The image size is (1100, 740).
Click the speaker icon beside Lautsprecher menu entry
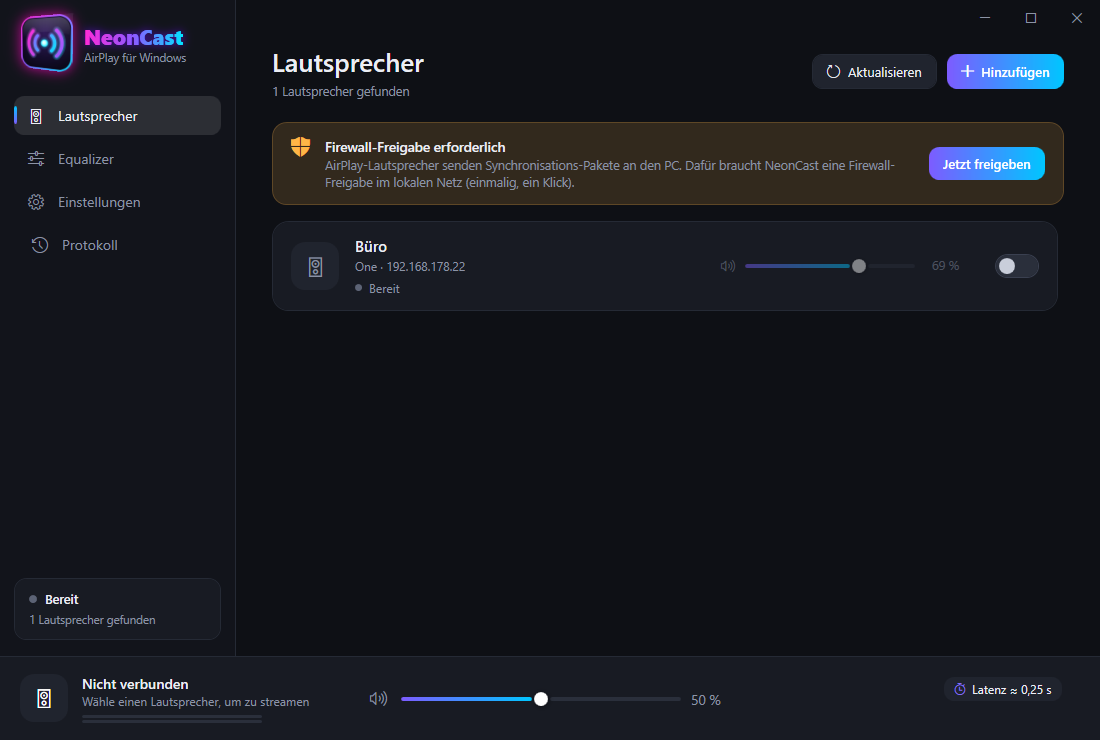point(36,116)
